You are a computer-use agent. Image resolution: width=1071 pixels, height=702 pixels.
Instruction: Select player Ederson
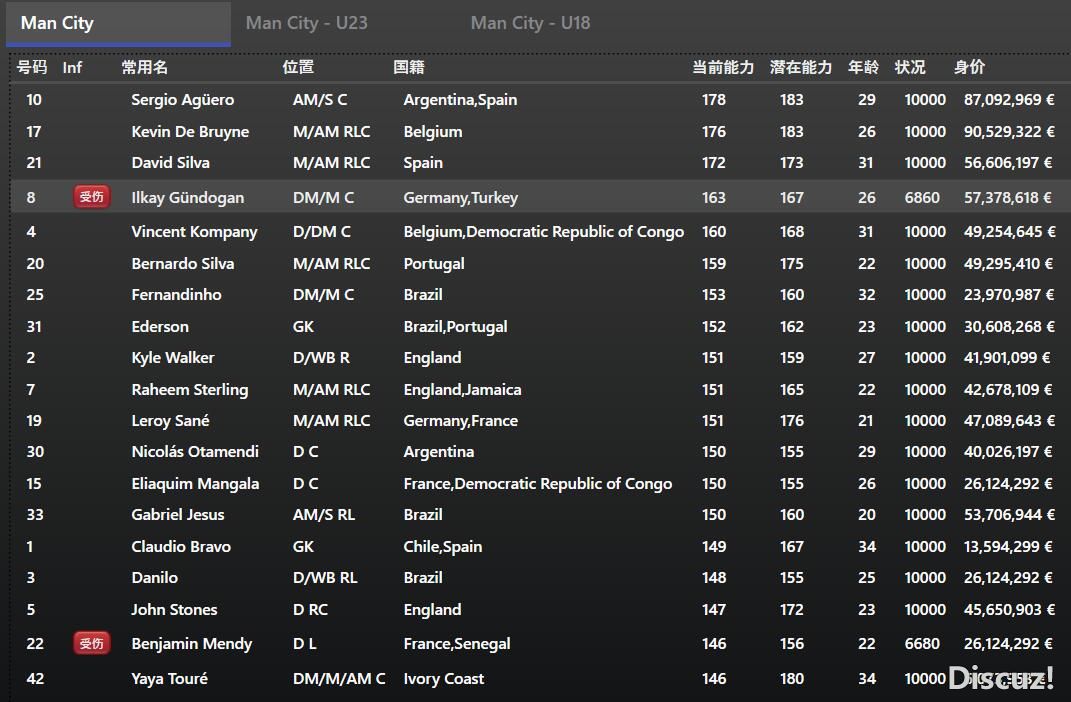[x=160, y=326]
